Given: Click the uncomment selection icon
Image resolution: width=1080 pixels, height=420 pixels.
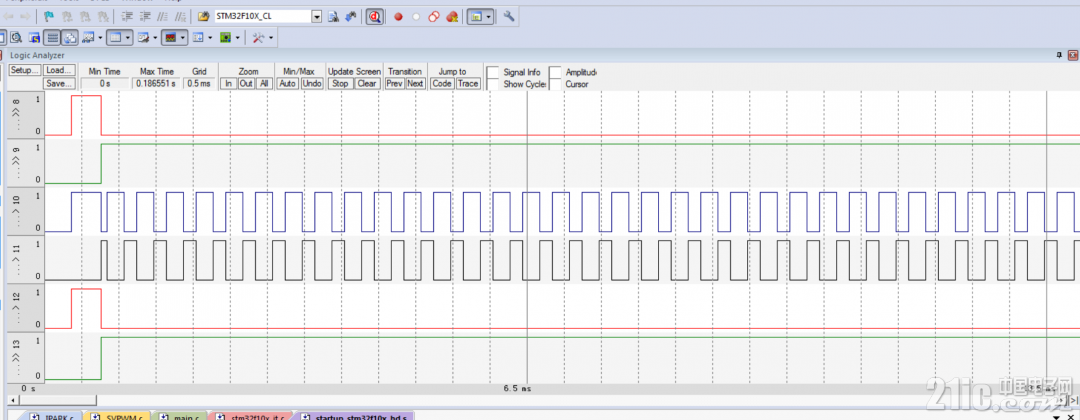Looking at the screenshot, I should [180, 17].
